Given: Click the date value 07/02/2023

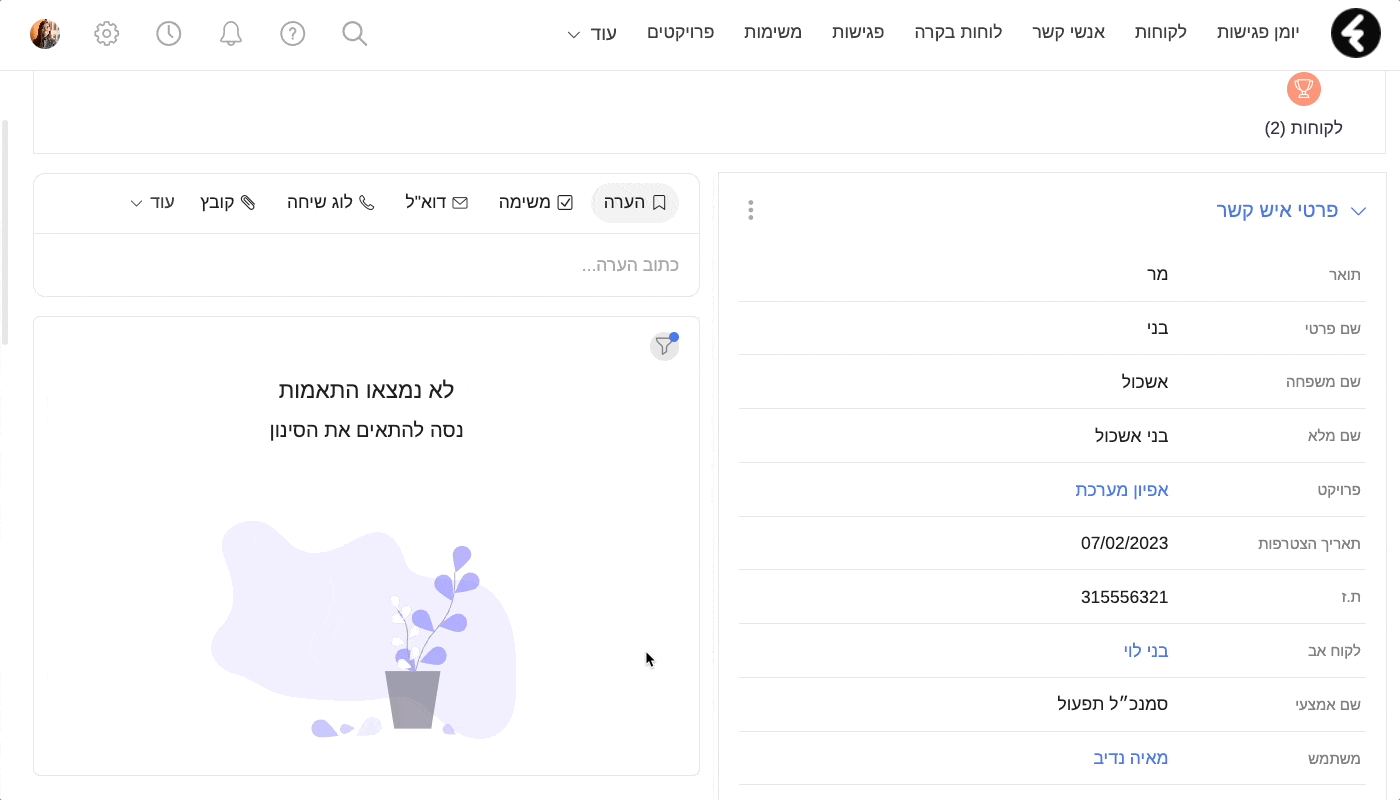Looking at the screenshot, I should [x=1124, y=543].
